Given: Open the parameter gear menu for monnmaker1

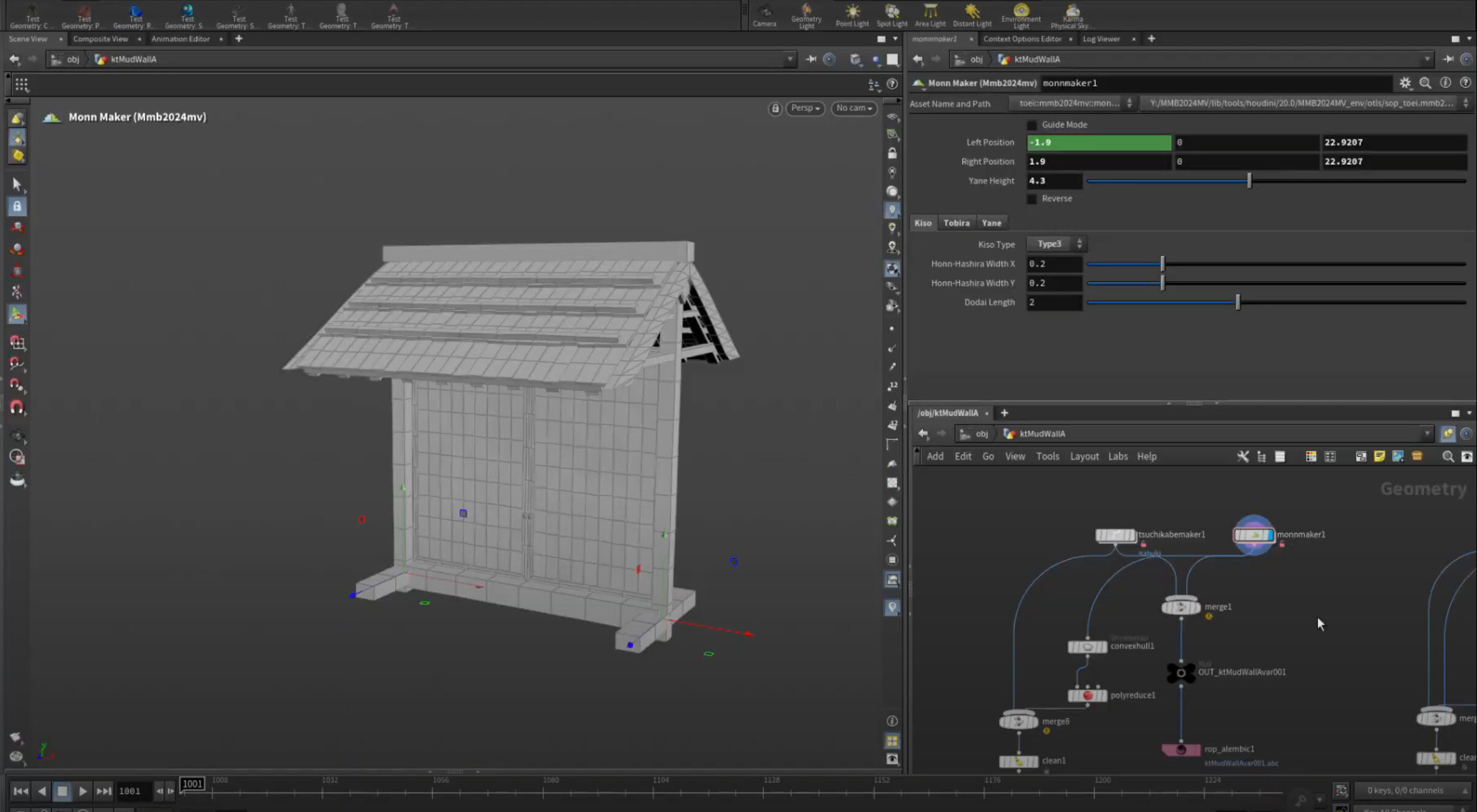Looking at the screenshot, I should pyautogui.click(x=1405, y=83).
